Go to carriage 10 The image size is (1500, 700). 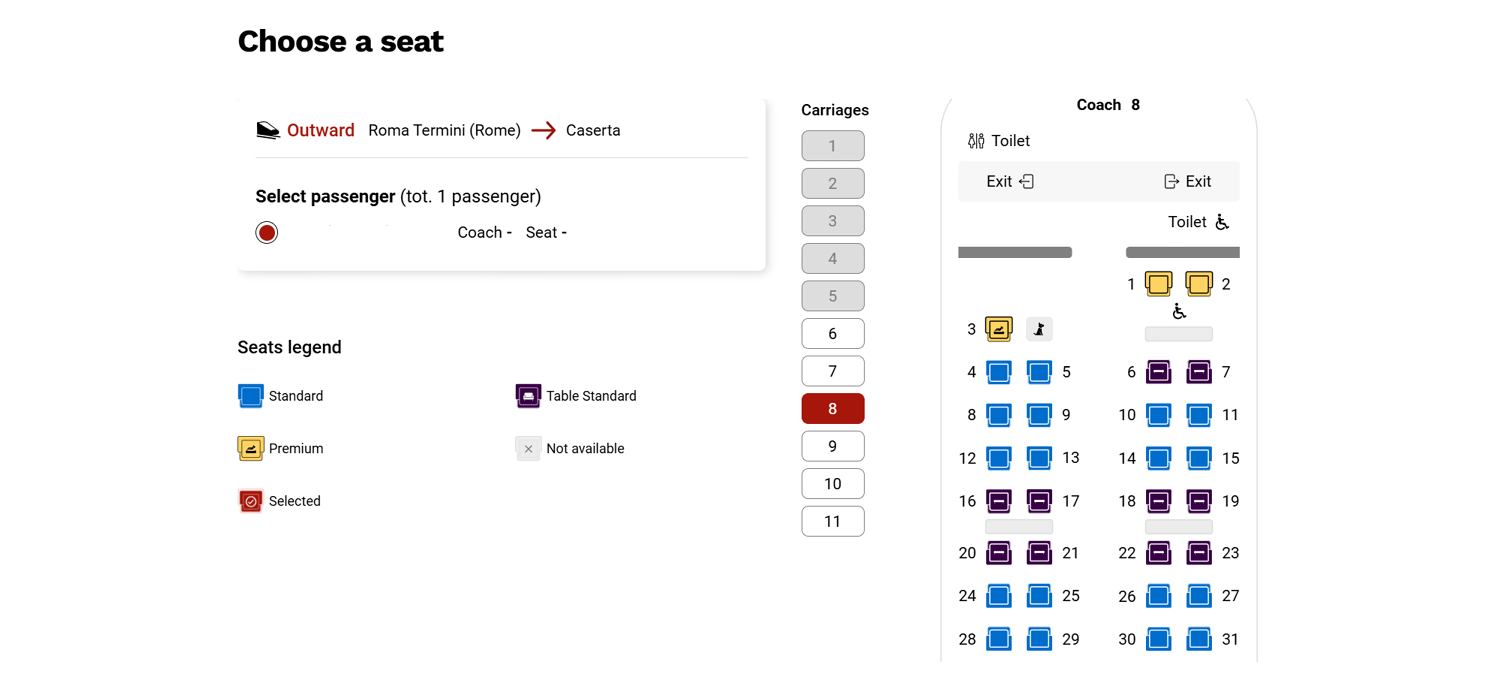[x=832, y=484]
